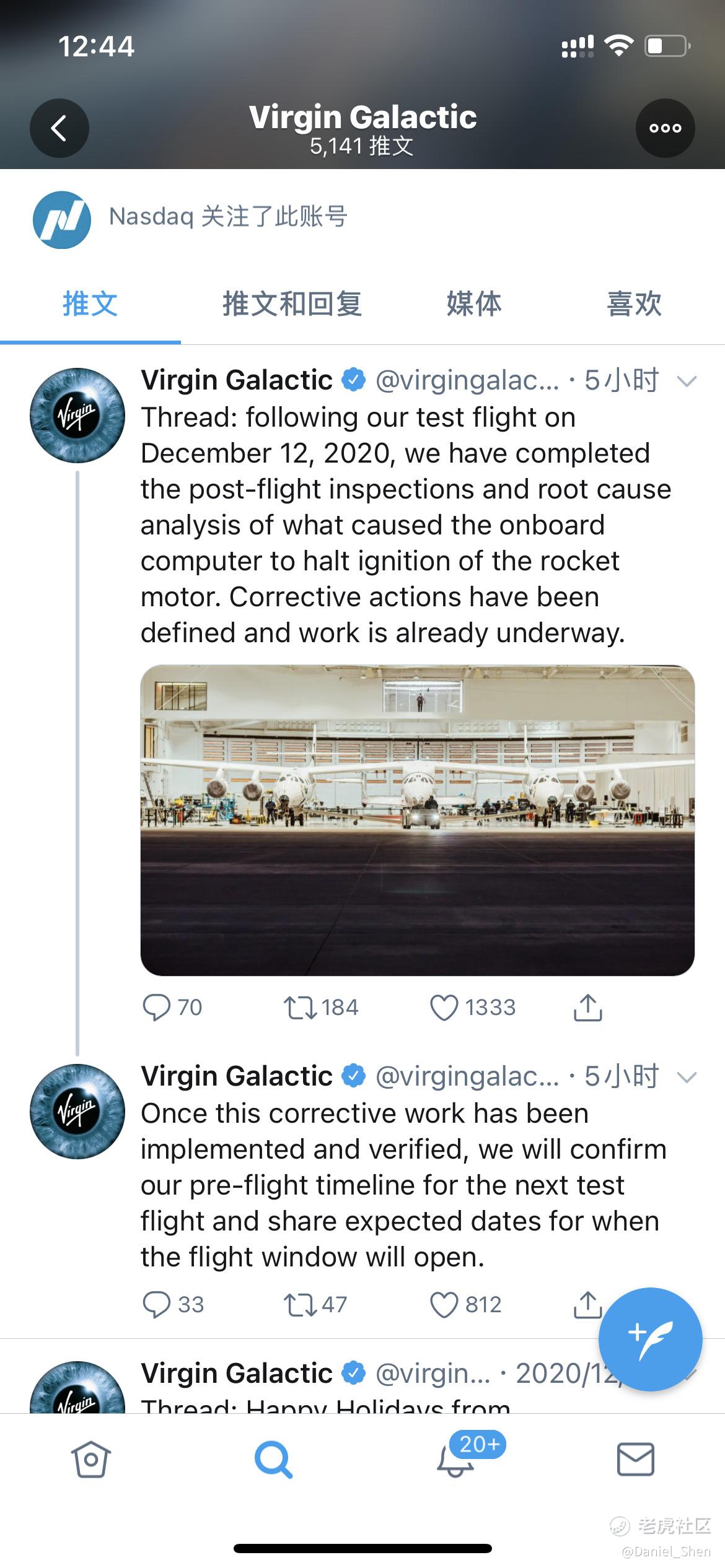Tap the search magnifier icon
The width and height of the screenshot is (725, 1568).
[x=273, y=1459]
